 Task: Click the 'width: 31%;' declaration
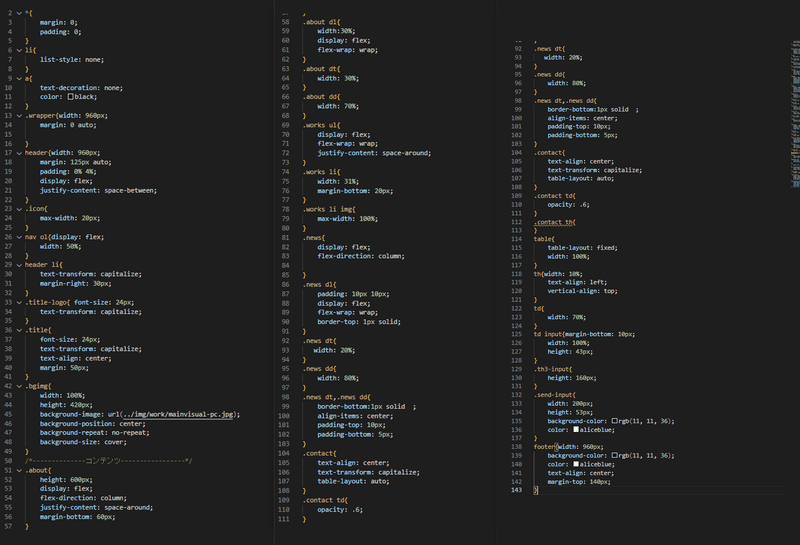point(338,182)
